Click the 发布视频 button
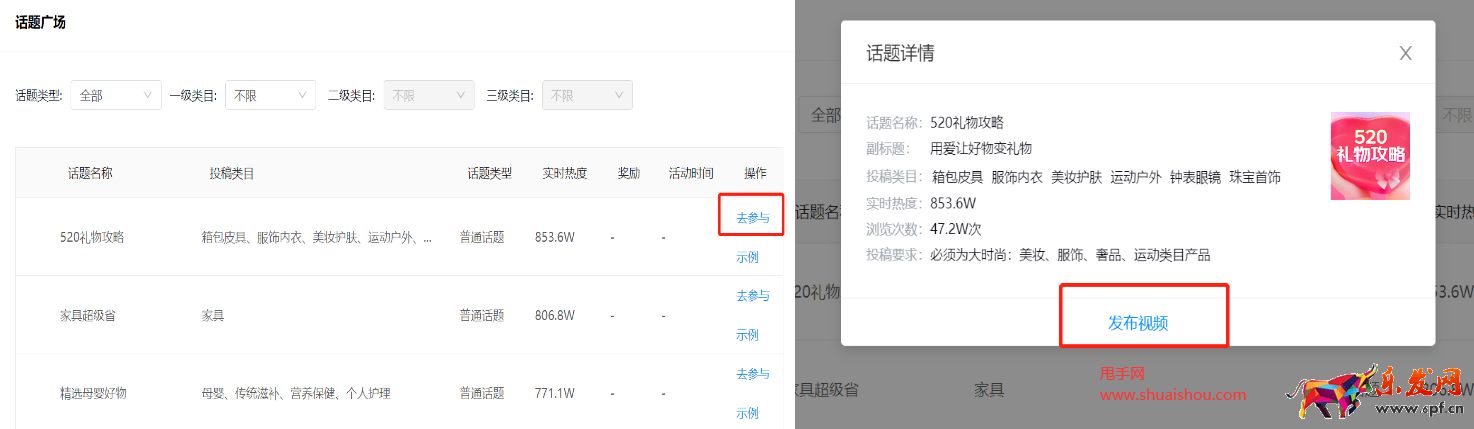1474x429 pixels. click(1138, 323)
